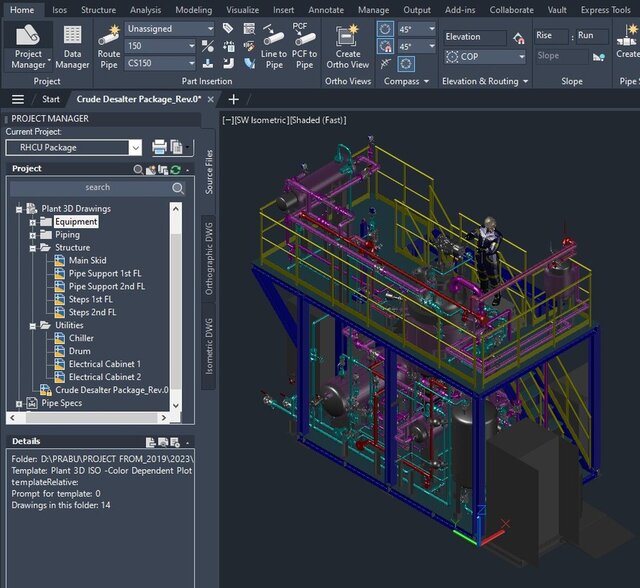Screen dimensions: 640x588
Task: Expand the Elevation & Routing panel
Action: [x=525, y=82]
